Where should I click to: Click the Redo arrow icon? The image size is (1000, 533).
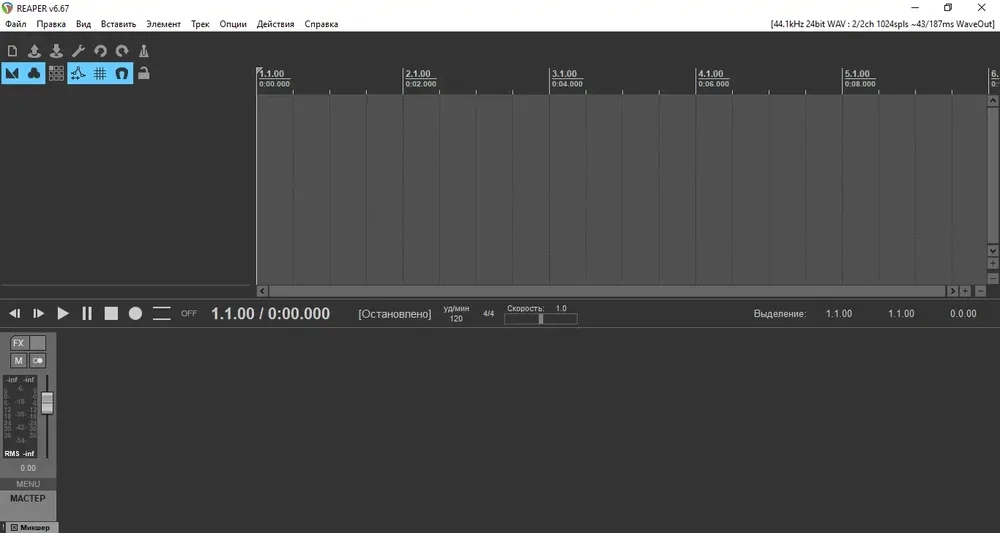click(x=122, y=51)
